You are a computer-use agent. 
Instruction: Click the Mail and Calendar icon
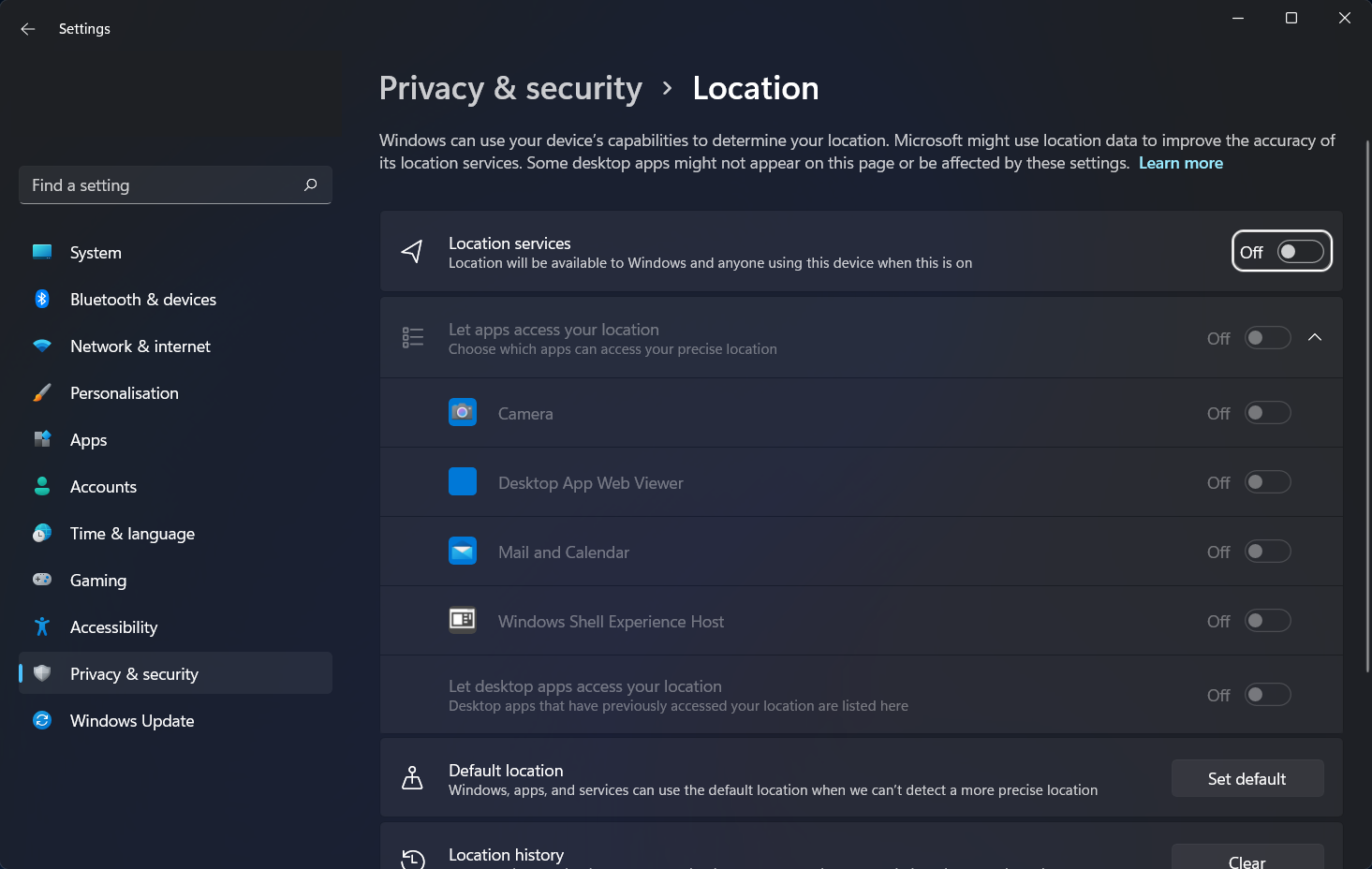tap(463, 552)
